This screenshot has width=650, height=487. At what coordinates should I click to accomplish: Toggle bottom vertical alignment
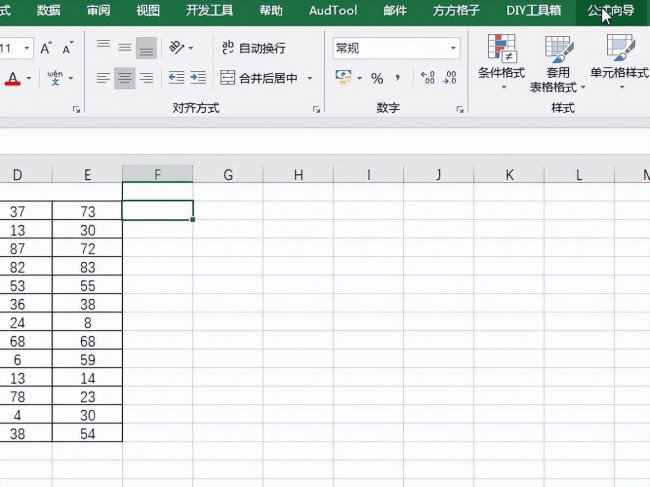[x=146, y=48]
